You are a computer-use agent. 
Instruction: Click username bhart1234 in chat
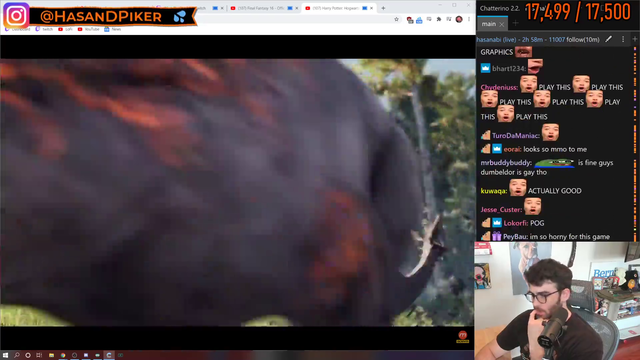(x=509, y=69)
